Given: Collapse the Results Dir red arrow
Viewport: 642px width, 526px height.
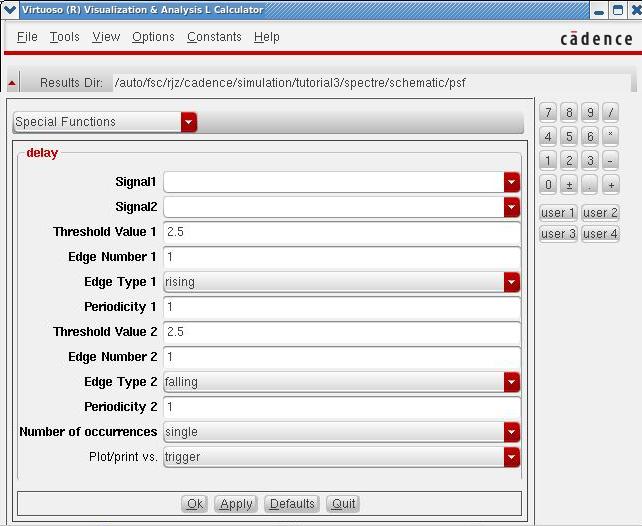Looking at the screenshot, I should tap(12, 83).
